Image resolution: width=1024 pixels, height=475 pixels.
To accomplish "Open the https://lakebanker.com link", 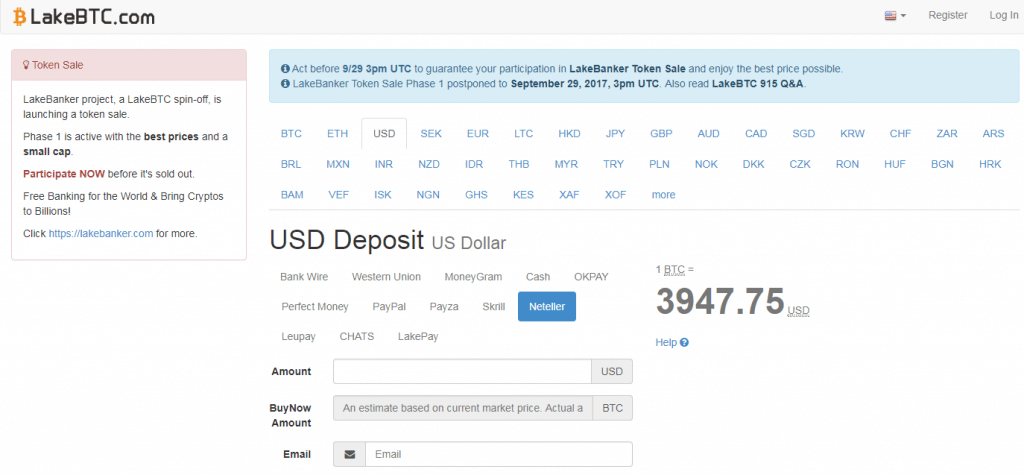I will coord(101,233).
